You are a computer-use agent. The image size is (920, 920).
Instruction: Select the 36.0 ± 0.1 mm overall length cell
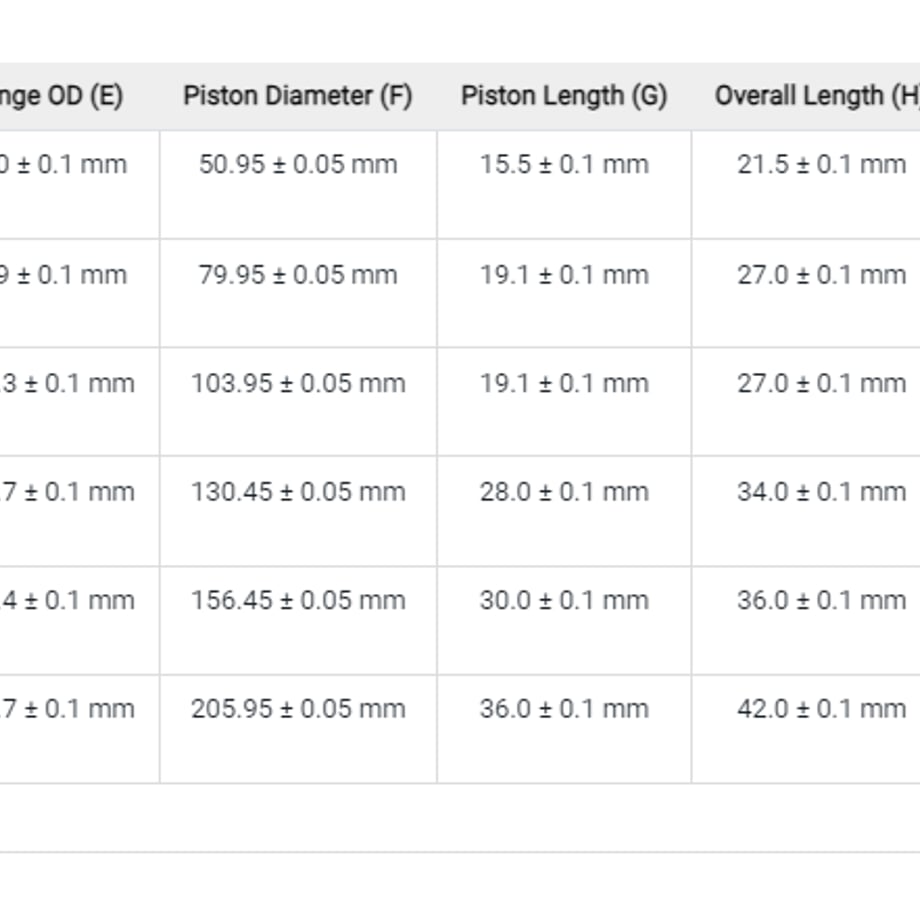click(x=806, y=620)
